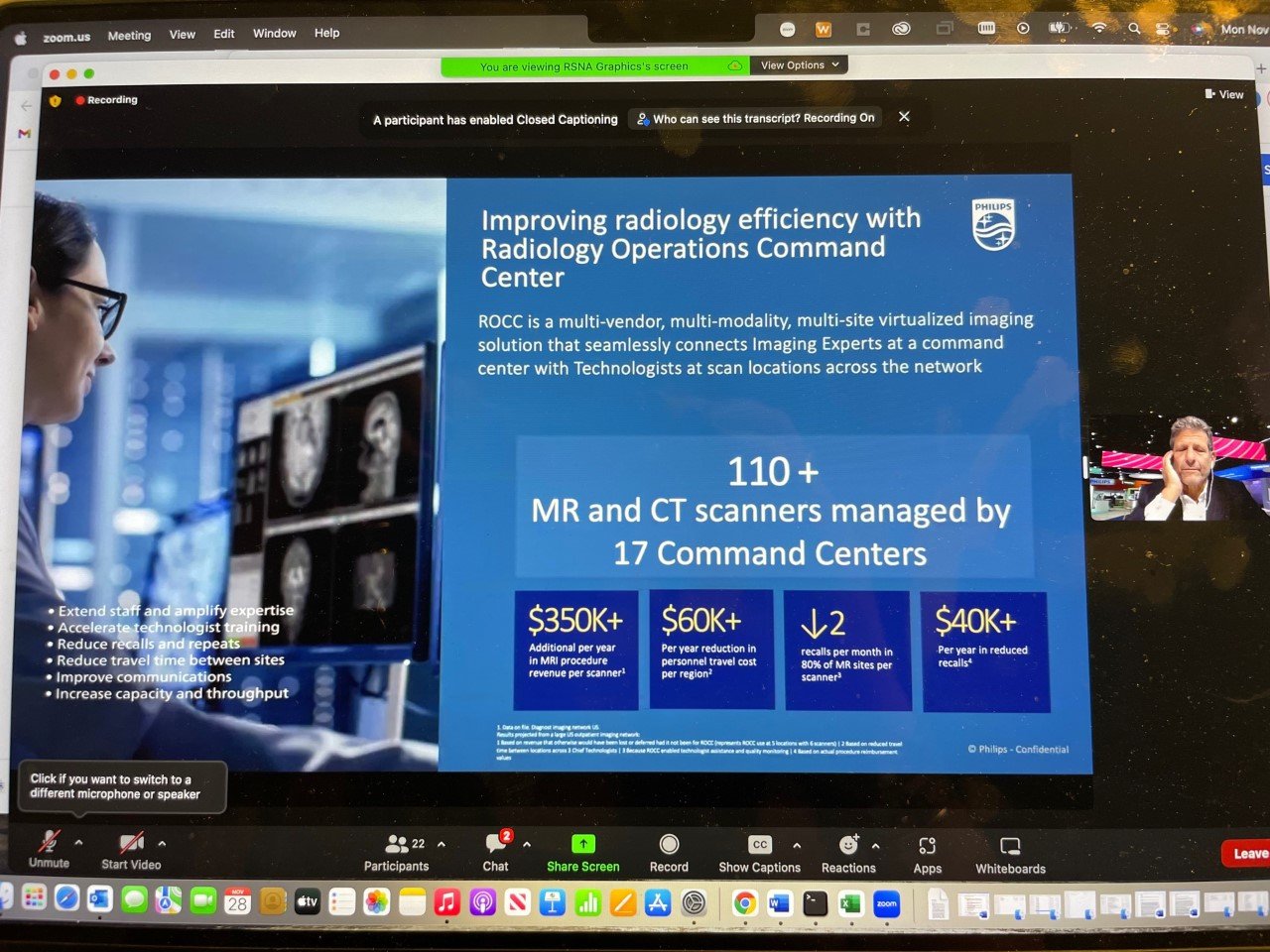The height and width of the screenshot is (952, 1270).
Task: Open the Window menu in menu bar
Action: [x=274, y=33]
